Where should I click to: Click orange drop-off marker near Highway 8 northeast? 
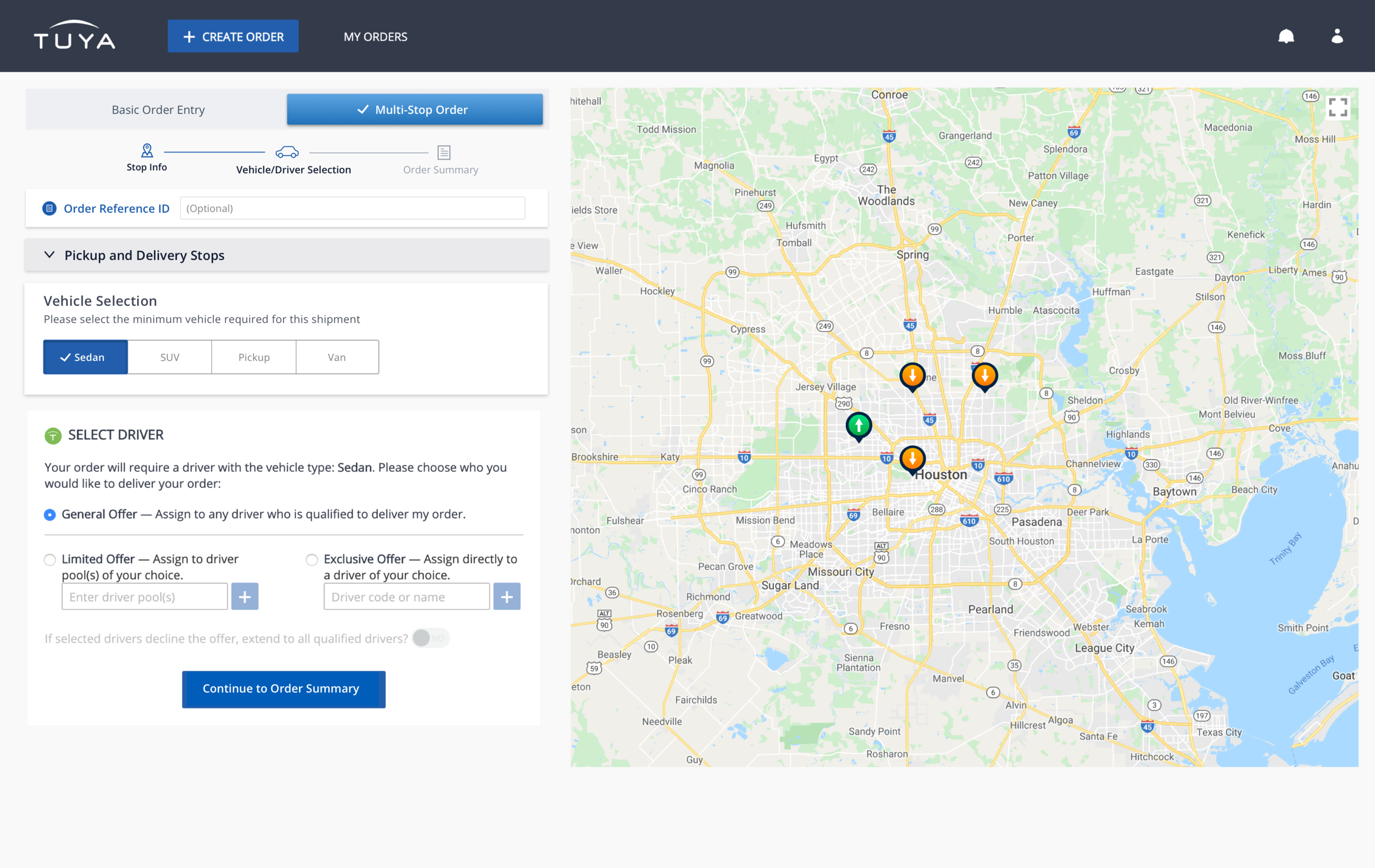(985, 377)
